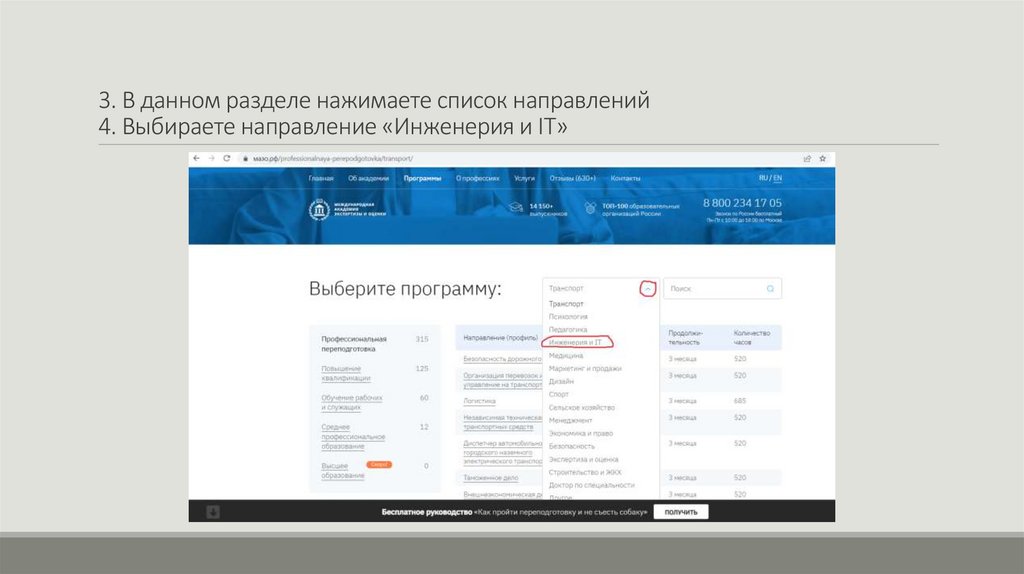Screen dimensions: 1024x574
Task: Open Обучение рабочих и служащих category
Action: [351, 402]
